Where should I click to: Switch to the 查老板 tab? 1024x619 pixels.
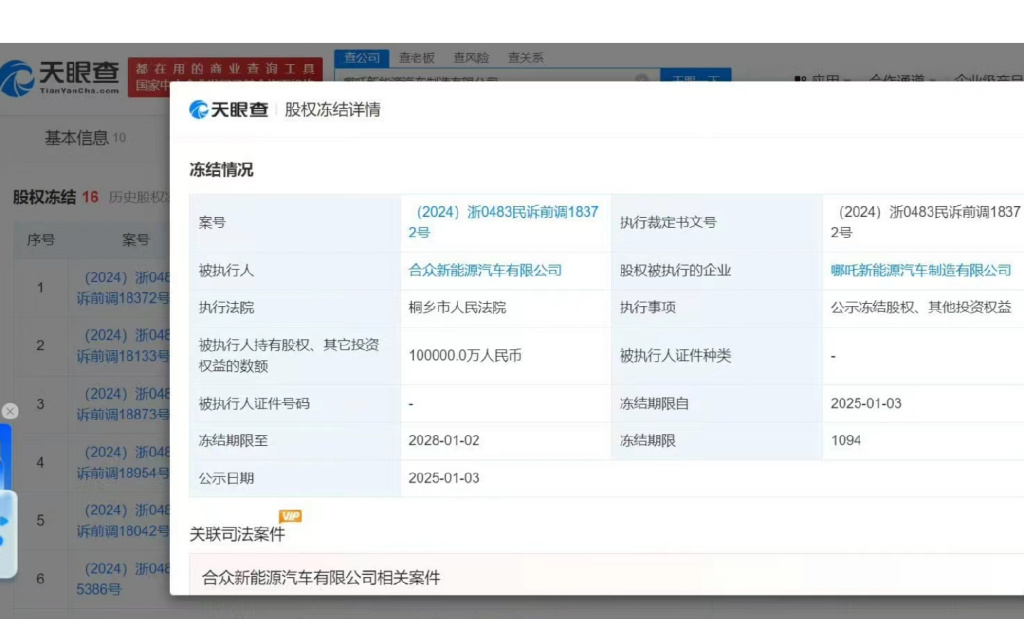click(x=416, y=58)
